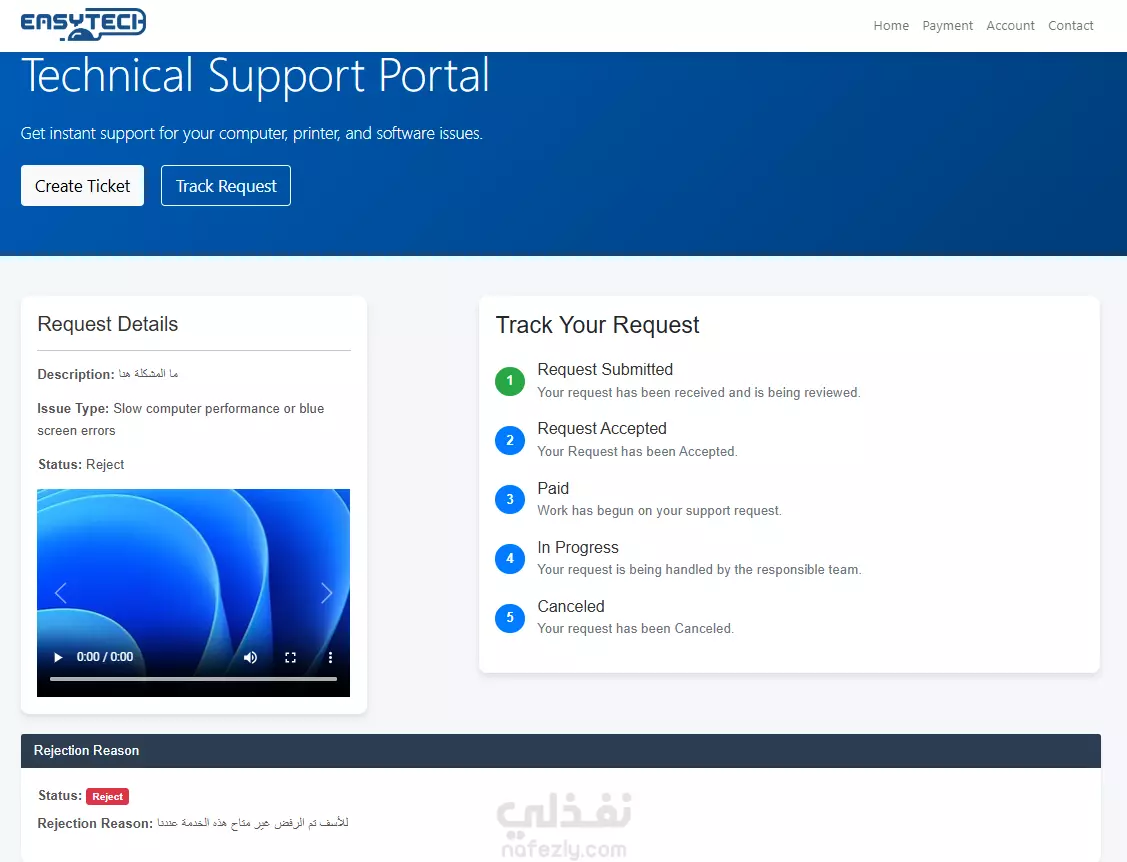Click the red Reject status badge
Screen dimensions: 1127x862
107,796
